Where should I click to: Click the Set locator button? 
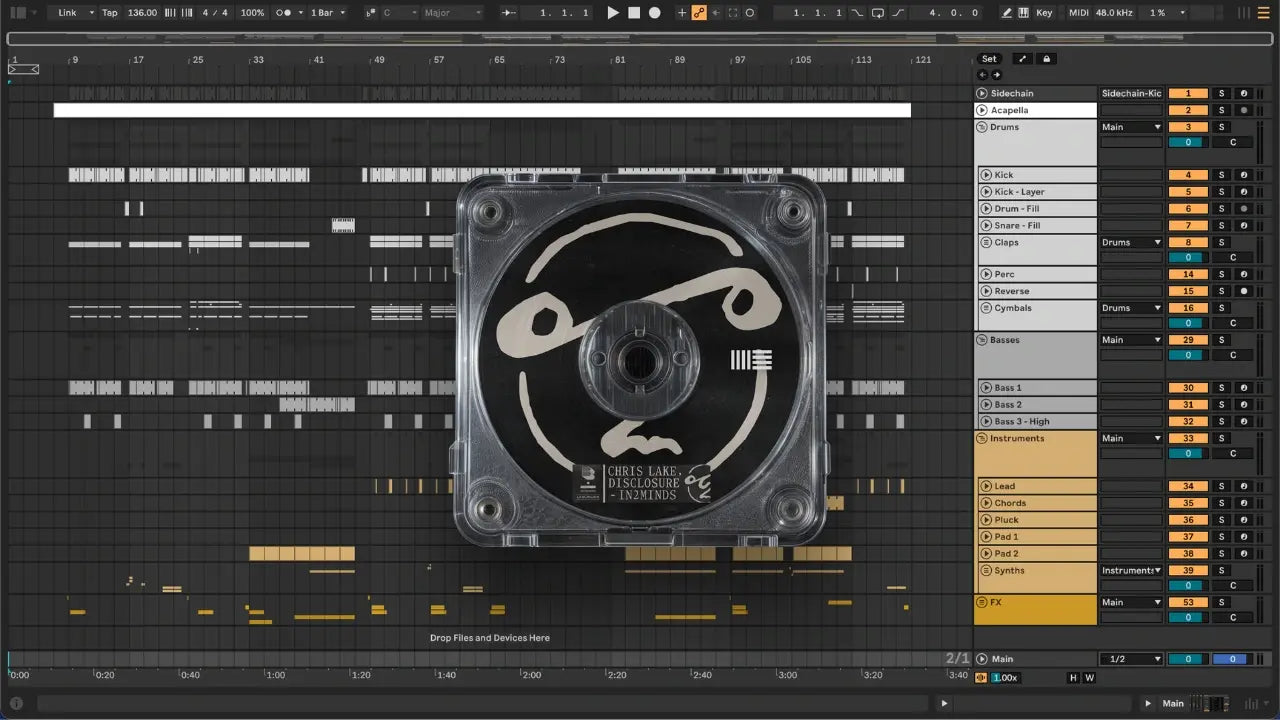pyautogui.click(x=989, y=59)
